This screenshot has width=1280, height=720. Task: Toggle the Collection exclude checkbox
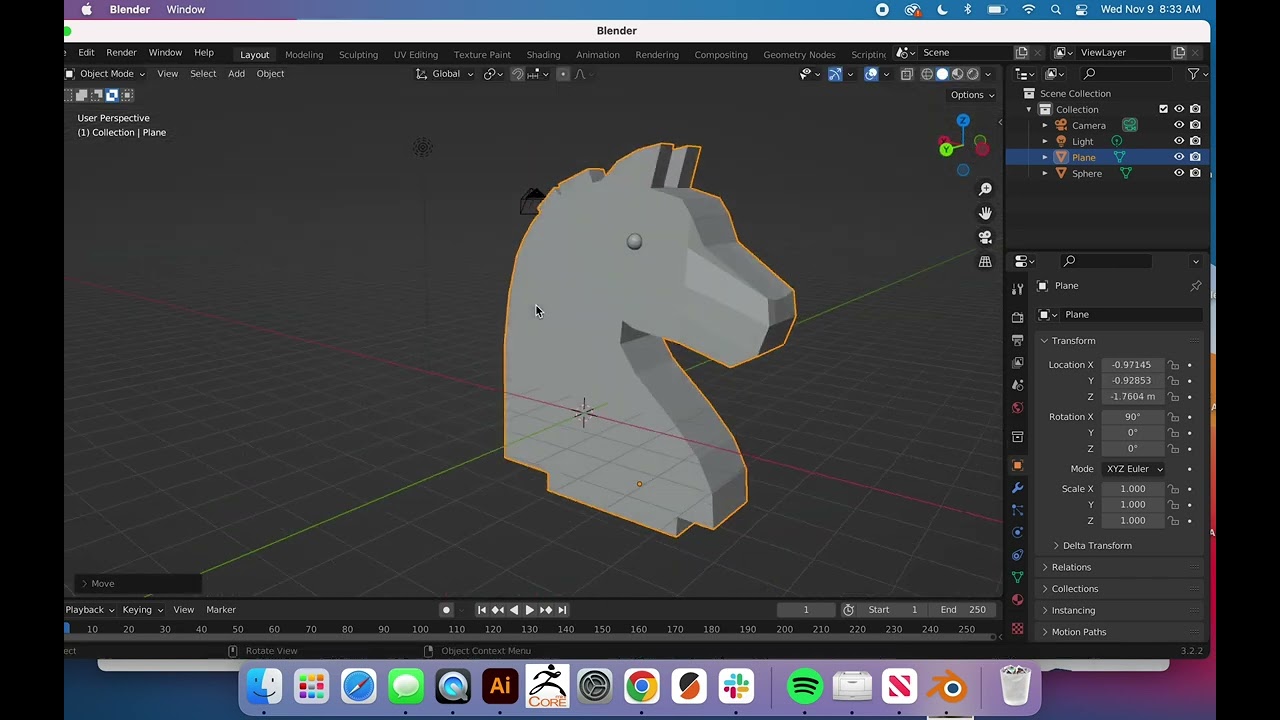coord(1163,109)
